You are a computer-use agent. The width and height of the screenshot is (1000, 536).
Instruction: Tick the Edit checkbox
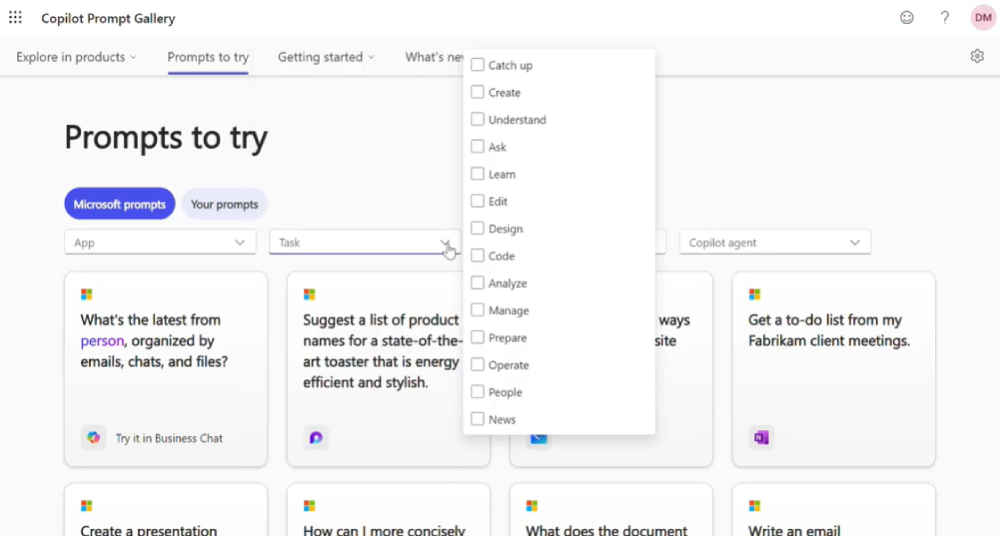point(477,201)
